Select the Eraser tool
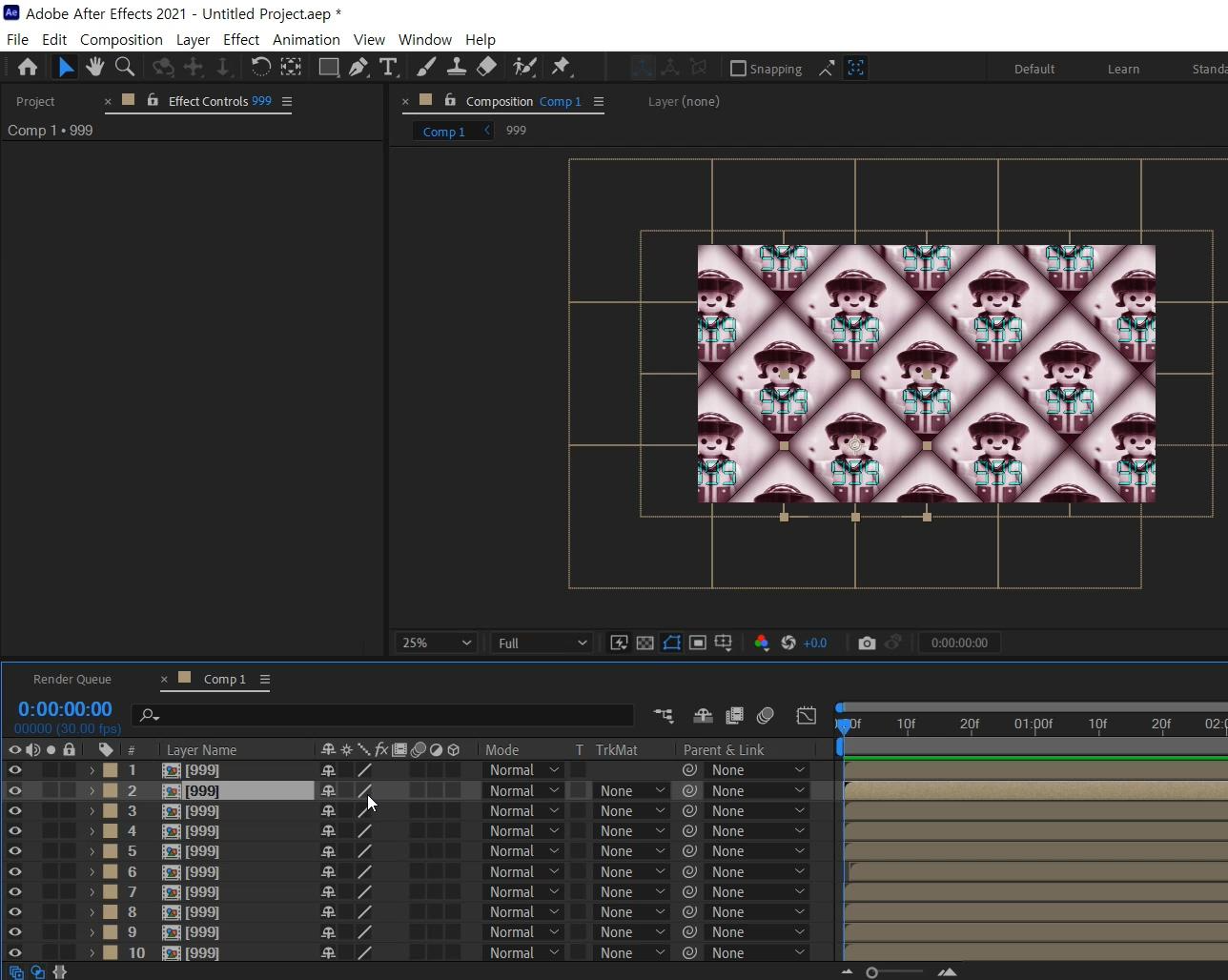Screen dimensions: 1228x980 (x=486, y=67)
